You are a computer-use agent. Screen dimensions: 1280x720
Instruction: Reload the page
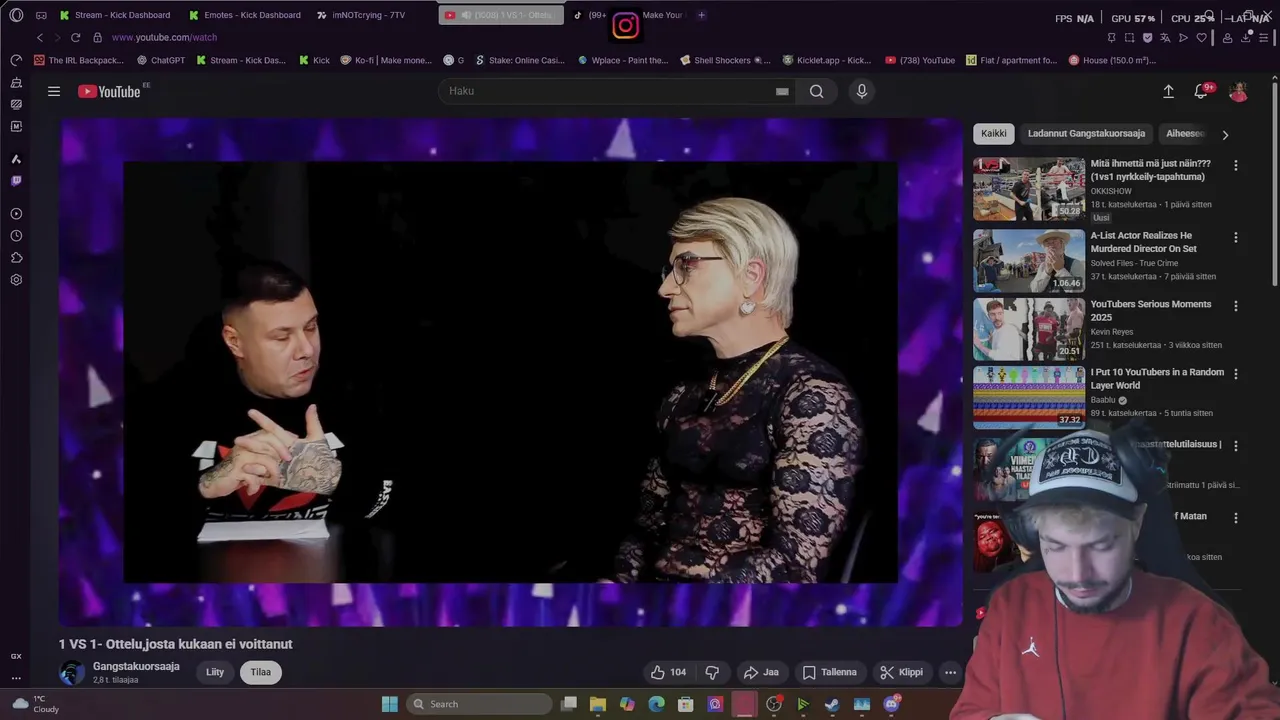pyautogui.click(x=75, y=37)
